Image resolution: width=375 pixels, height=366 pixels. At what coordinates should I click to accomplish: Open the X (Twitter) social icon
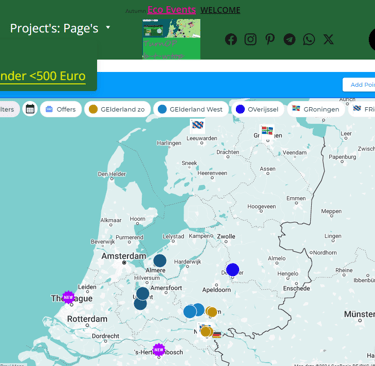(328, 39)
